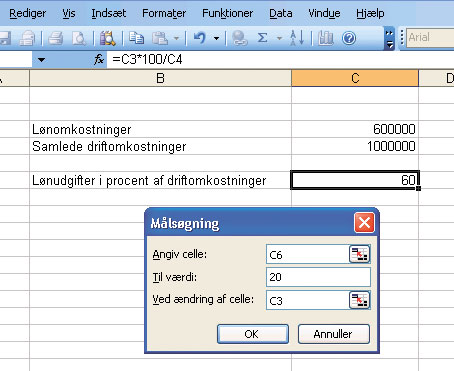Click the Ved ændring af celle field

pyautogui.click(x=307, y=300)
